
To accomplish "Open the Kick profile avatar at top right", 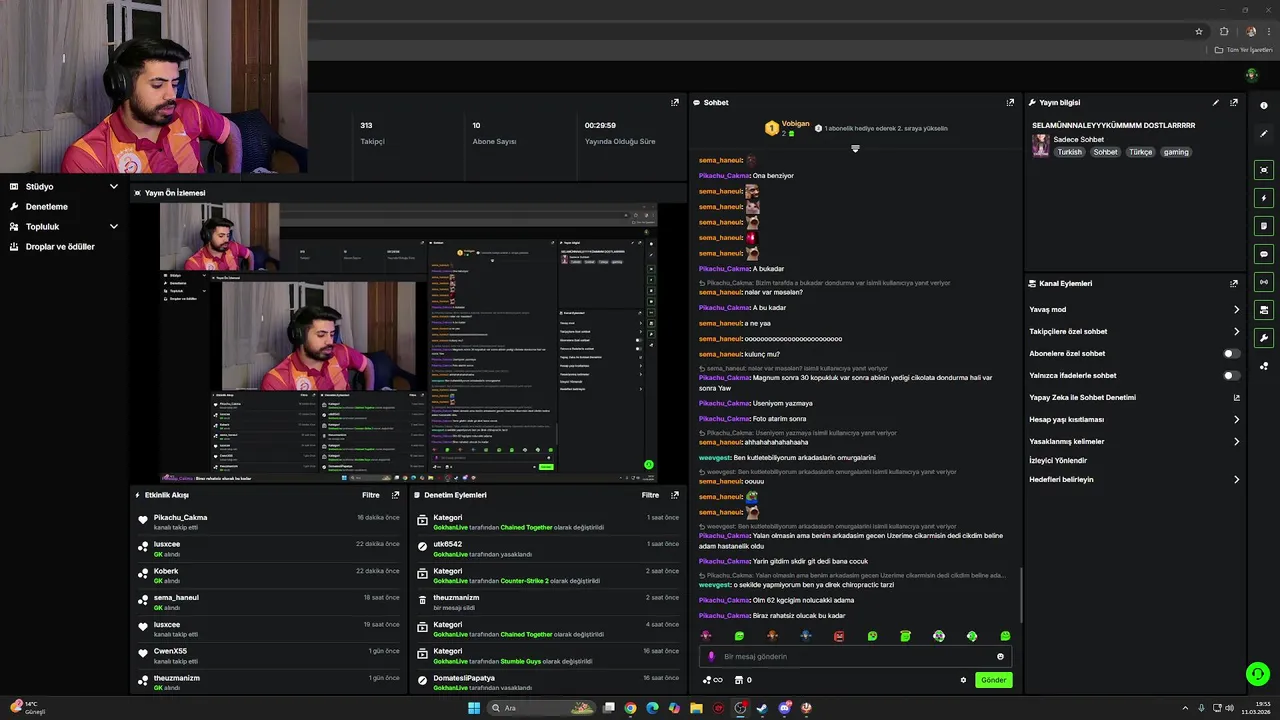I will pyautogui.click(x=1251, y=75).
